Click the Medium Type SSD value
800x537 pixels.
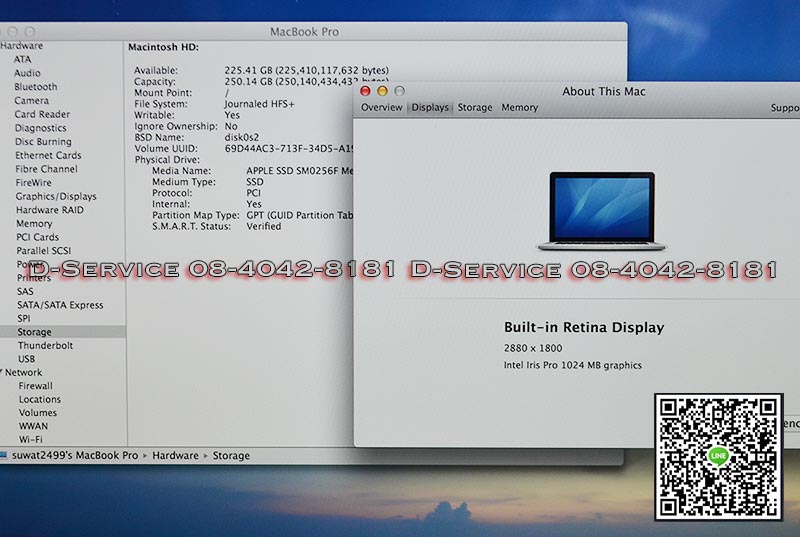(x=255, y=182)
